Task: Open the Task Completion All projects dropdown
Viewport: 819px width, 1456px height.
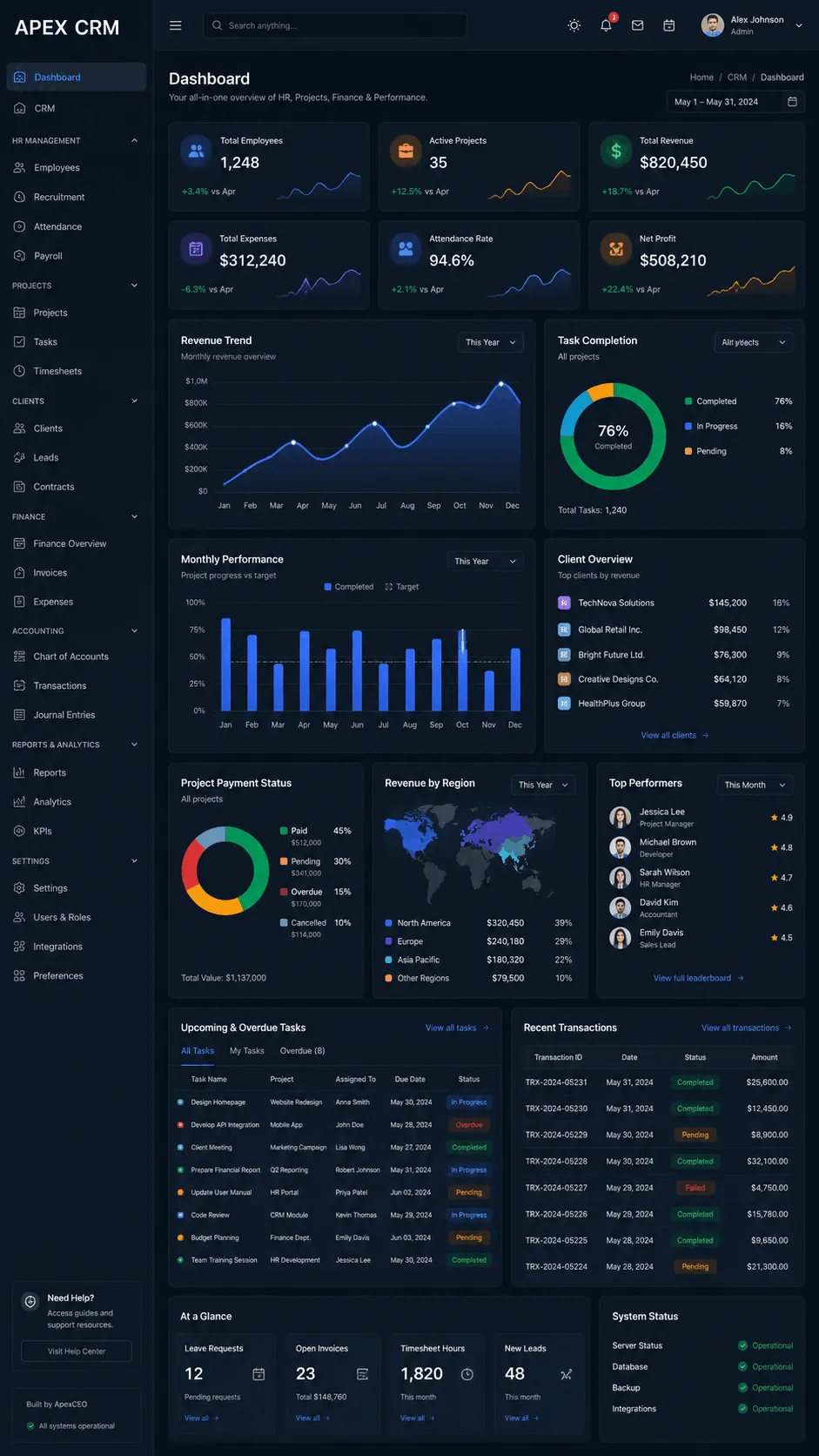Action: click(754, 342)
